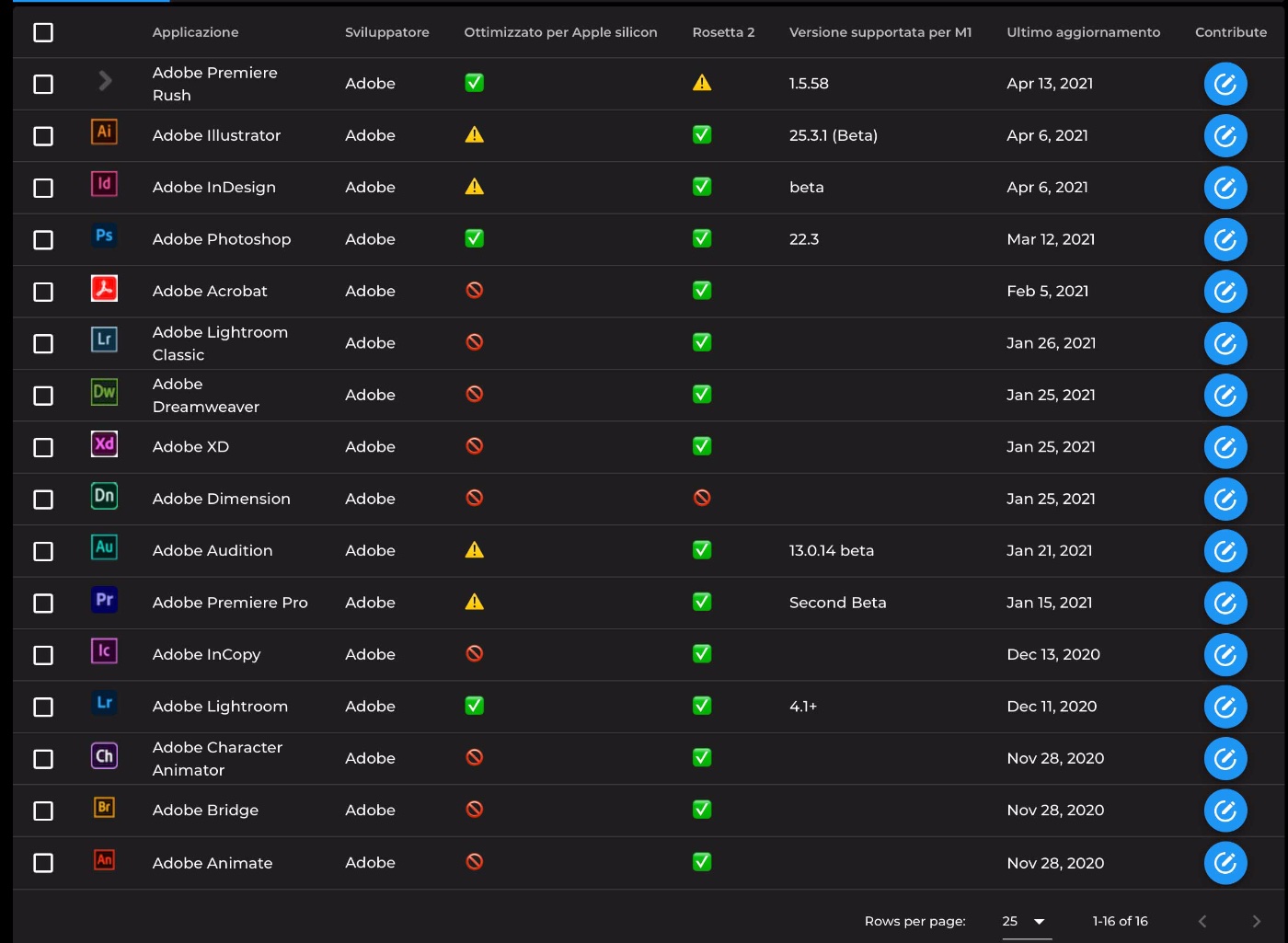Click edit icon in Adobe Animate row
The width and height of the screenshot is (1288, 943).
click(x=1225, y=863)
